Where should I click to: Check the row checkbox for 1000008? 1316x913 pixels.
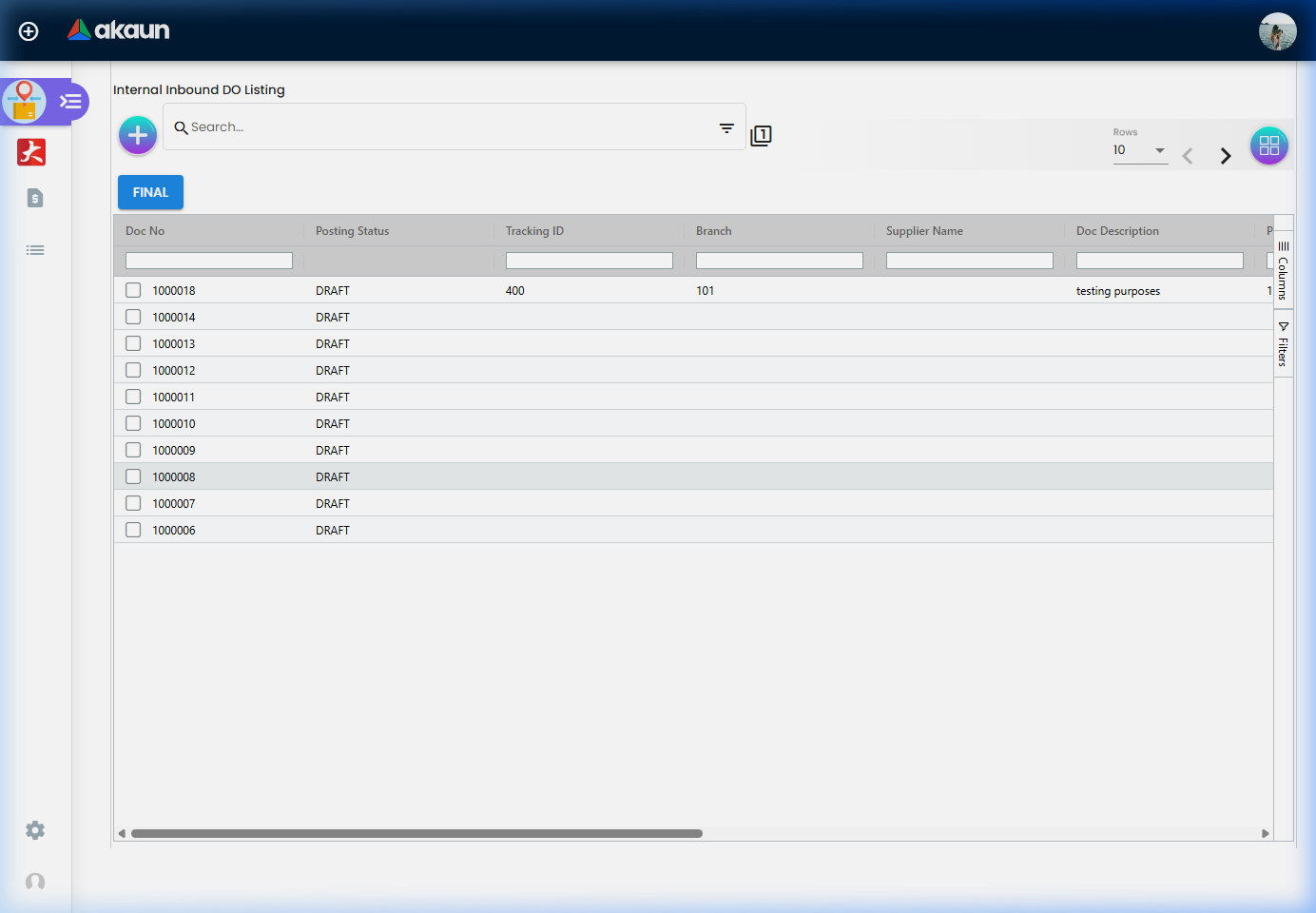[x=132, y=476]
